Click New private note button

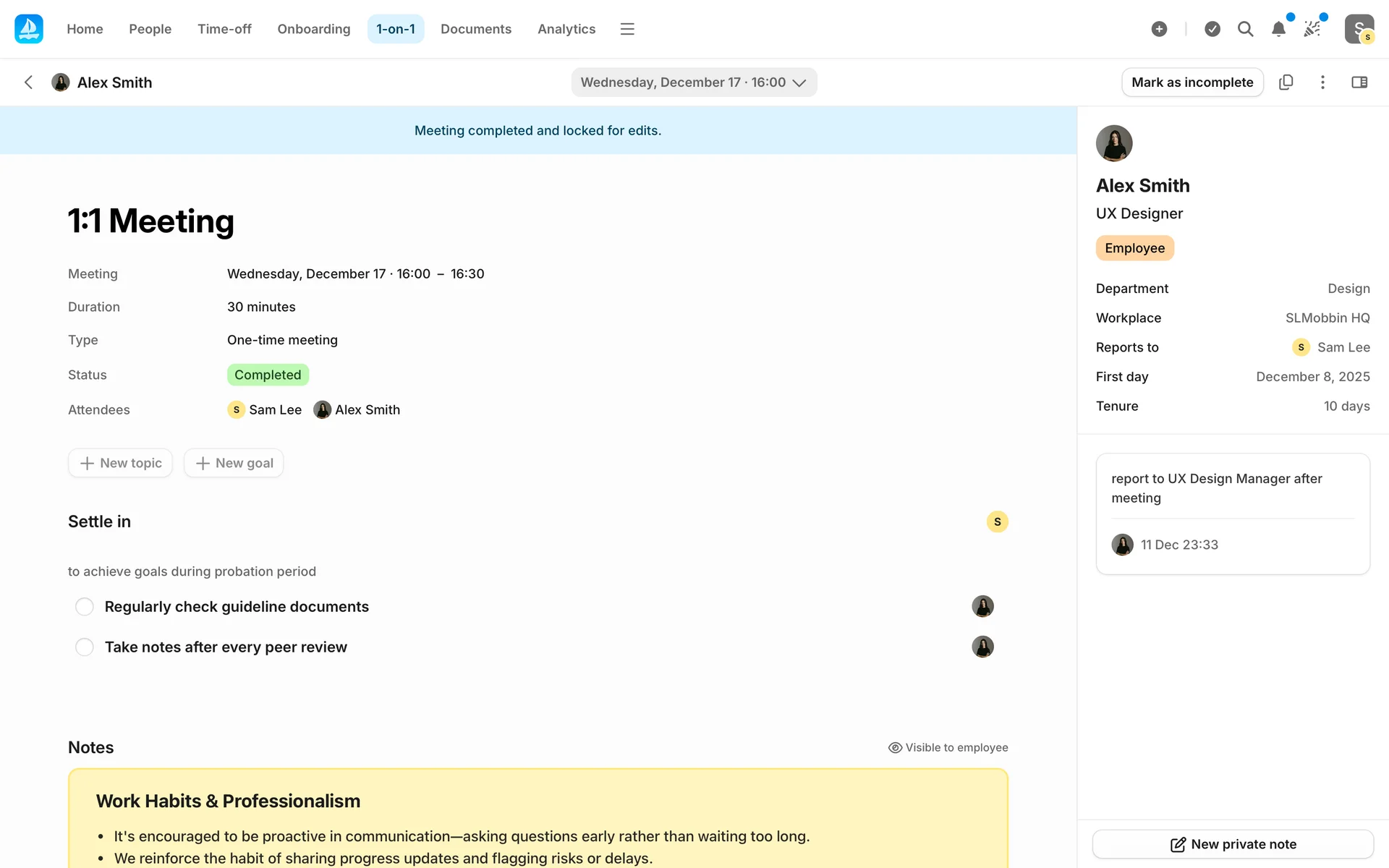(1233, 844)
